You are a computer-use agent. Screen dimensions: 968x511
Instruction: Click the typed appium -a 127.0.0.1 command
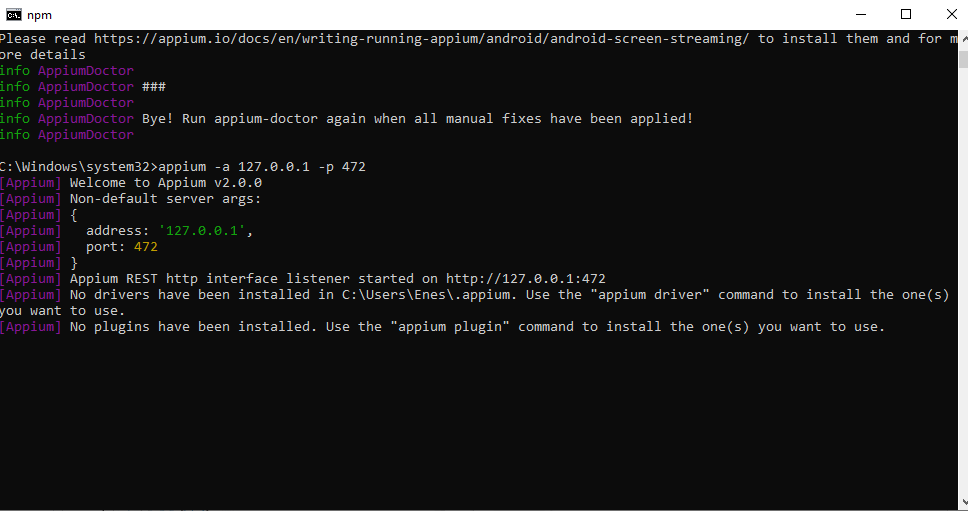click(x=262, y=167)
